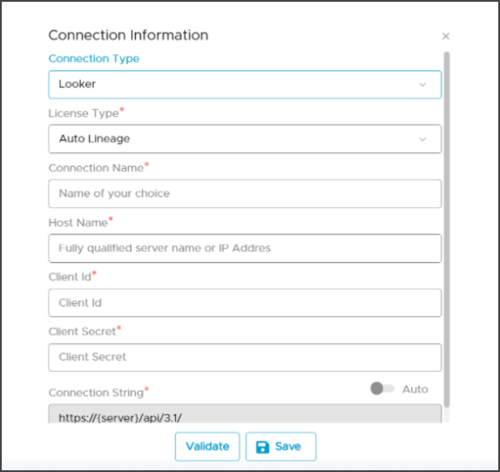Screen dimensions: 500x472
Task: Focus the Client Id input field
Action: pyautogui.click(x=245, y=303)
